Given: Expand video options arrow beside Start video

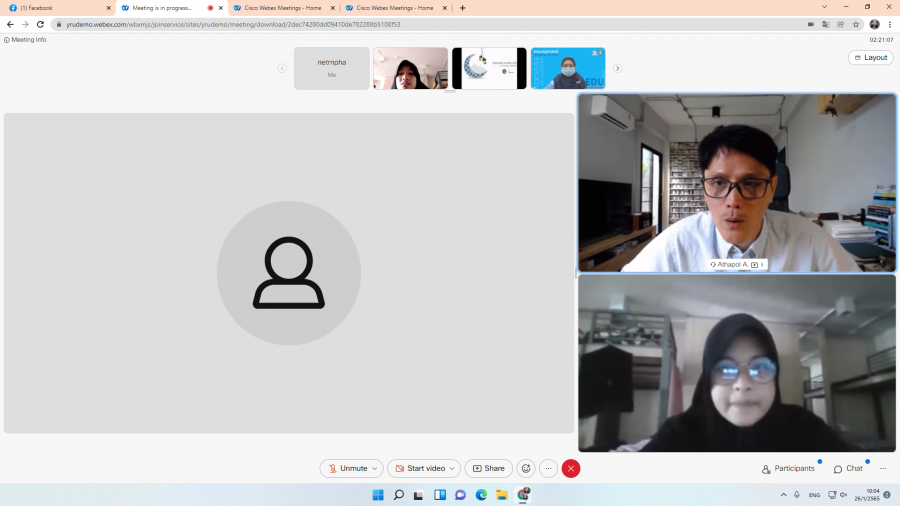Looking at the screenshot, I should pyautogui.click(x=453, y=468).
